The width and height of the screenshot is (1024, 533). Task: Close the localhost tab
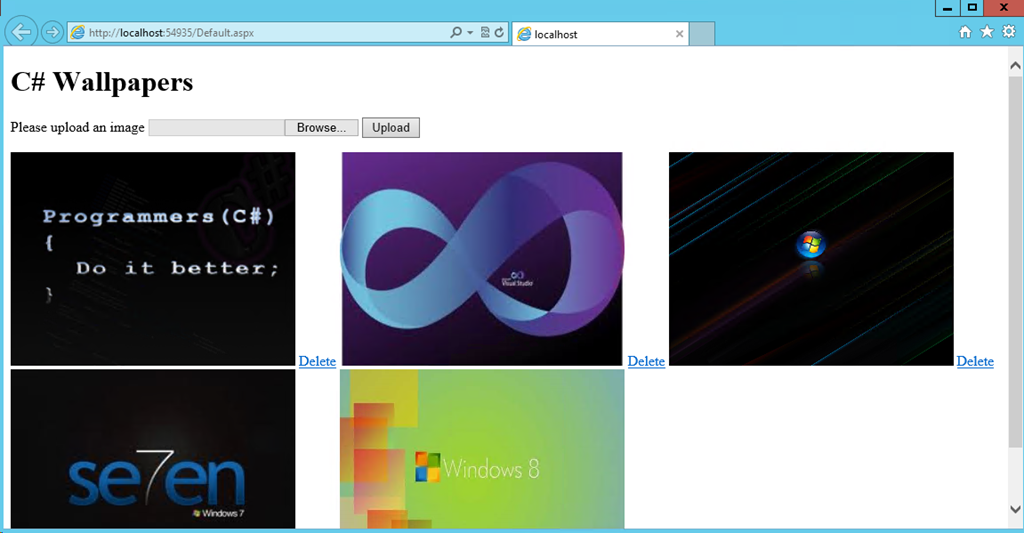(x=680, y=34)
